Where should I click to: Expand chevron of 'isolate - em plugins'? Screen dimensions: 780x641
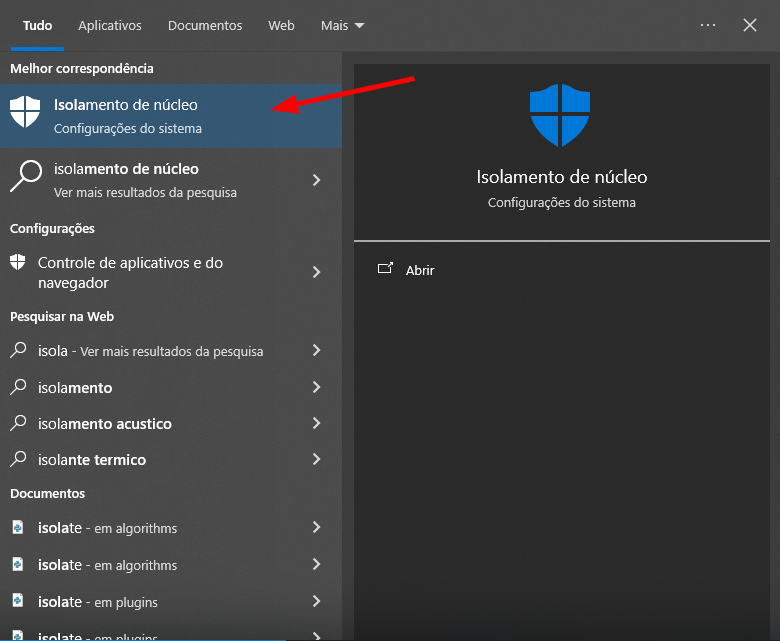(316, 601)
